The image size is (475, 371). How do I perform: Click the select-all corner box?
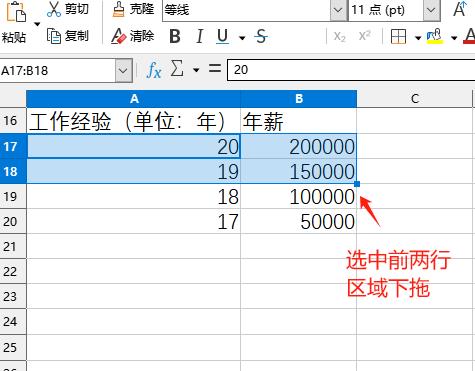(x=13, y=99)
